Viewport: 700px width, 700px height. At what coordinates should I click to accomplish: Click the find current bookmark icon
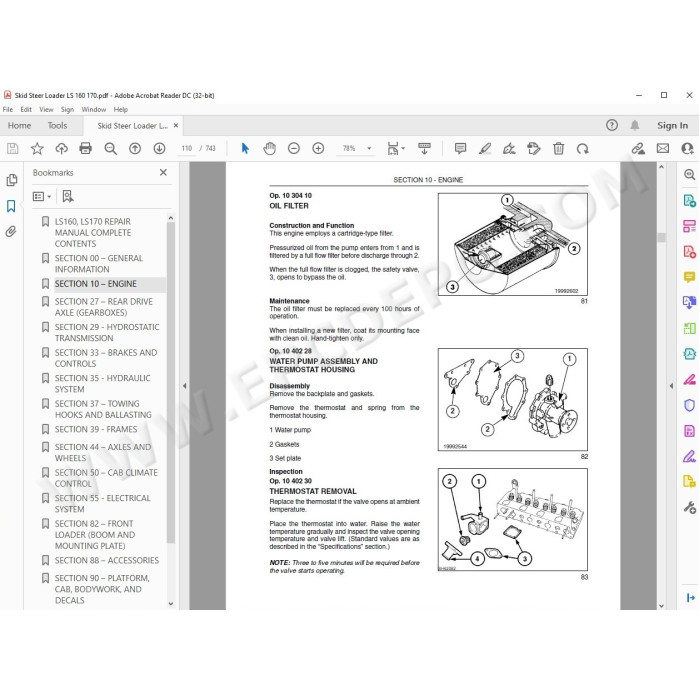[68, 196]
